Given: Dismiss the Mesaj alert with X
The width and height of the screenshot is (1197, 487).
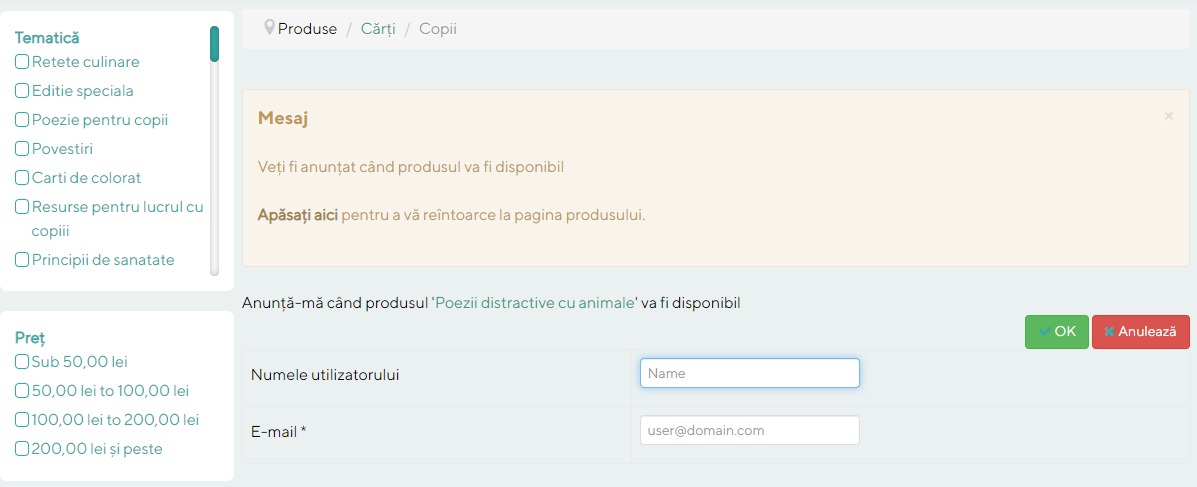Looking at the screenshot, I should click(x=1168, y=116).
